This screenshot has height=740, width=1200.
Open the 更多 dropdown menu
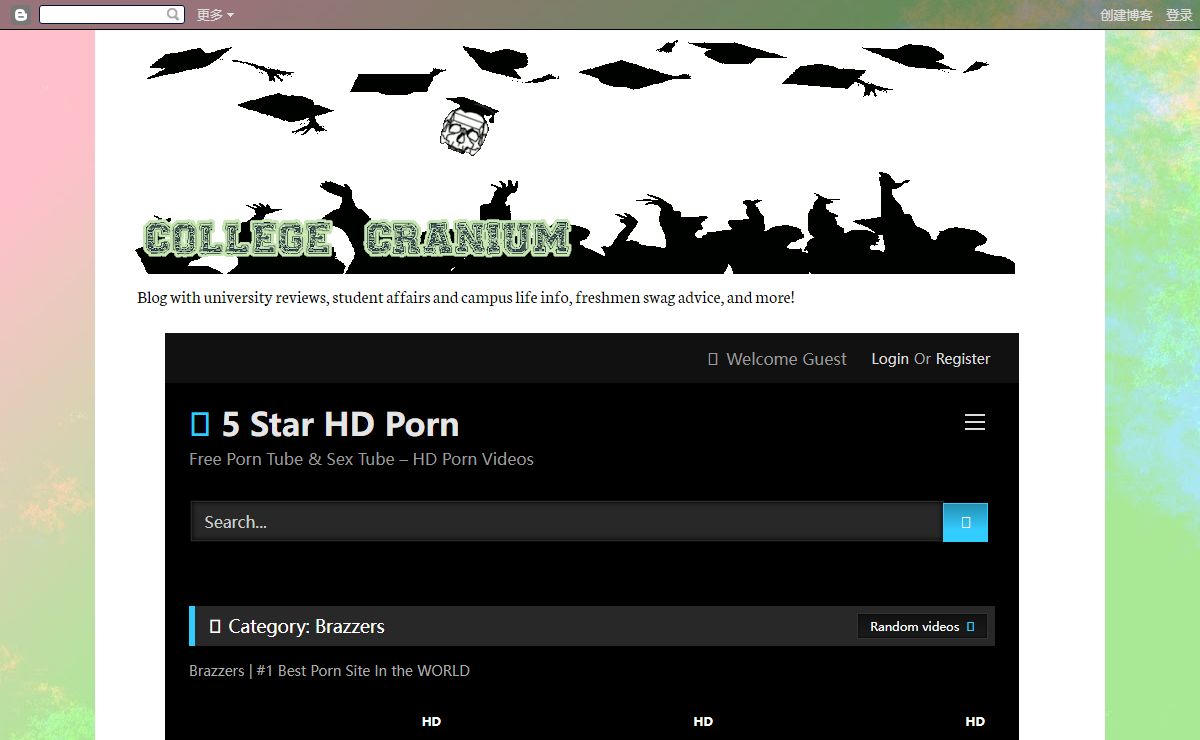click(215, 15)
